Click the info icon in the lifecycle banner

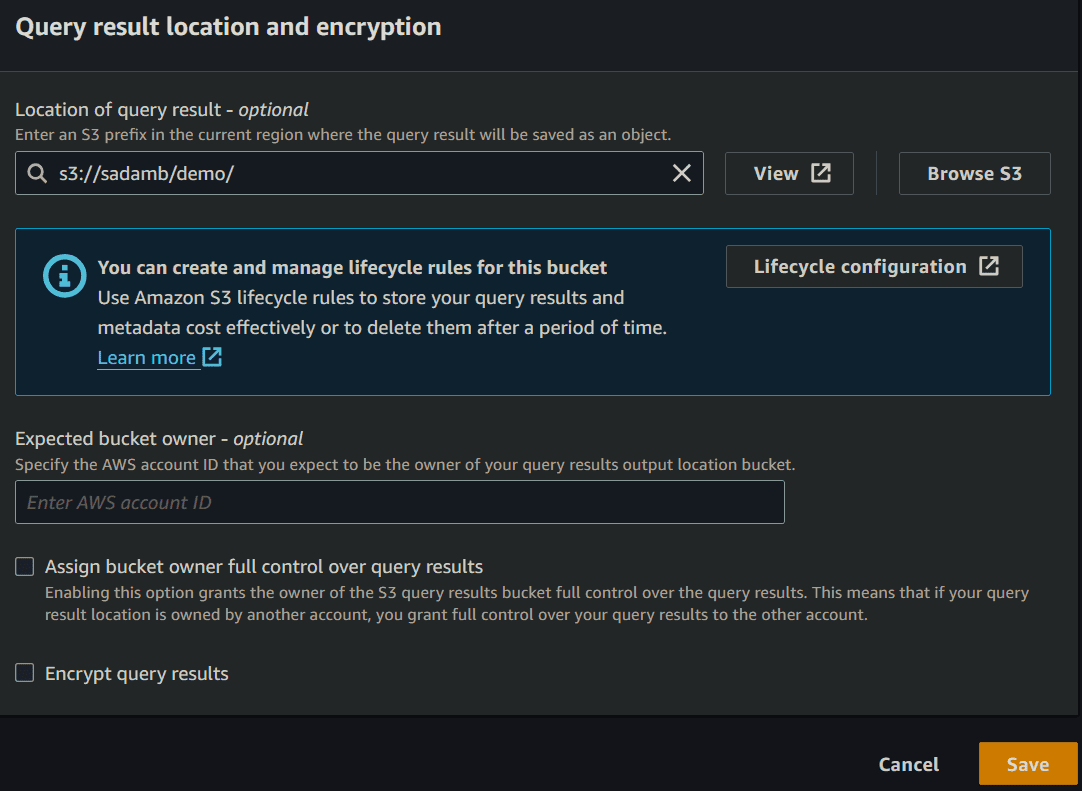(x=64, y=275)
